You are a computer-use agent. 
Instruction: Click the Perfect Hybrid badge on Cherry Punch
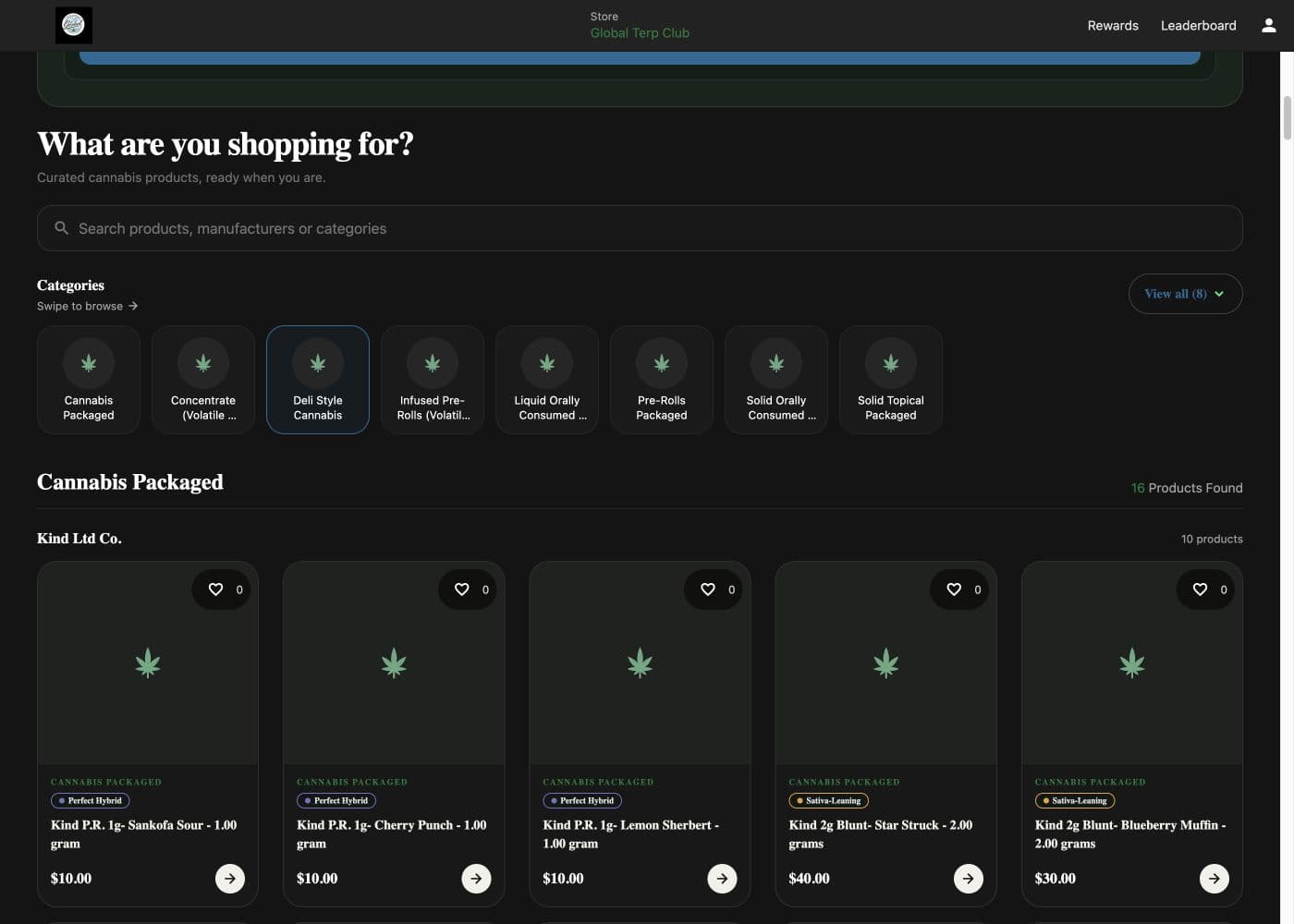pyautogui.click(x=336, y=801)
